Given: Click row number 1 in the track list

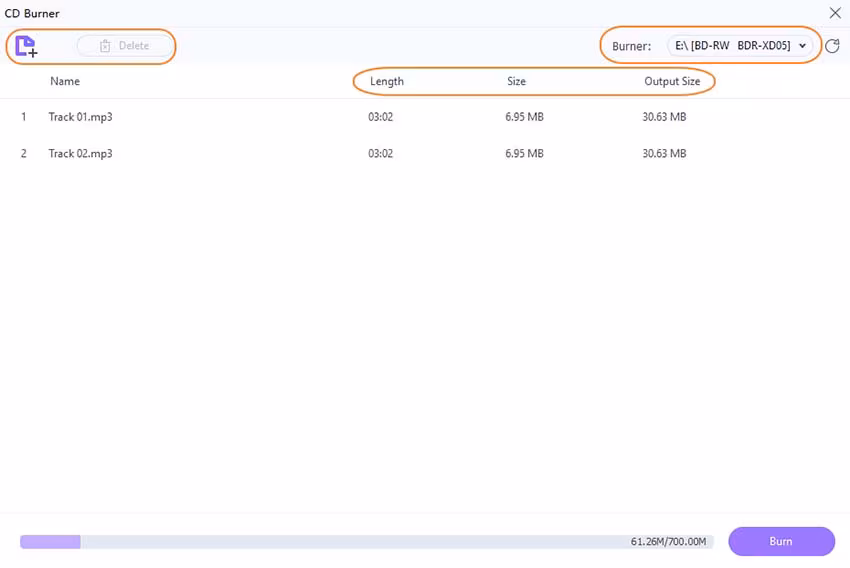Looking at the screenshot, I should (x=24, y=117).
